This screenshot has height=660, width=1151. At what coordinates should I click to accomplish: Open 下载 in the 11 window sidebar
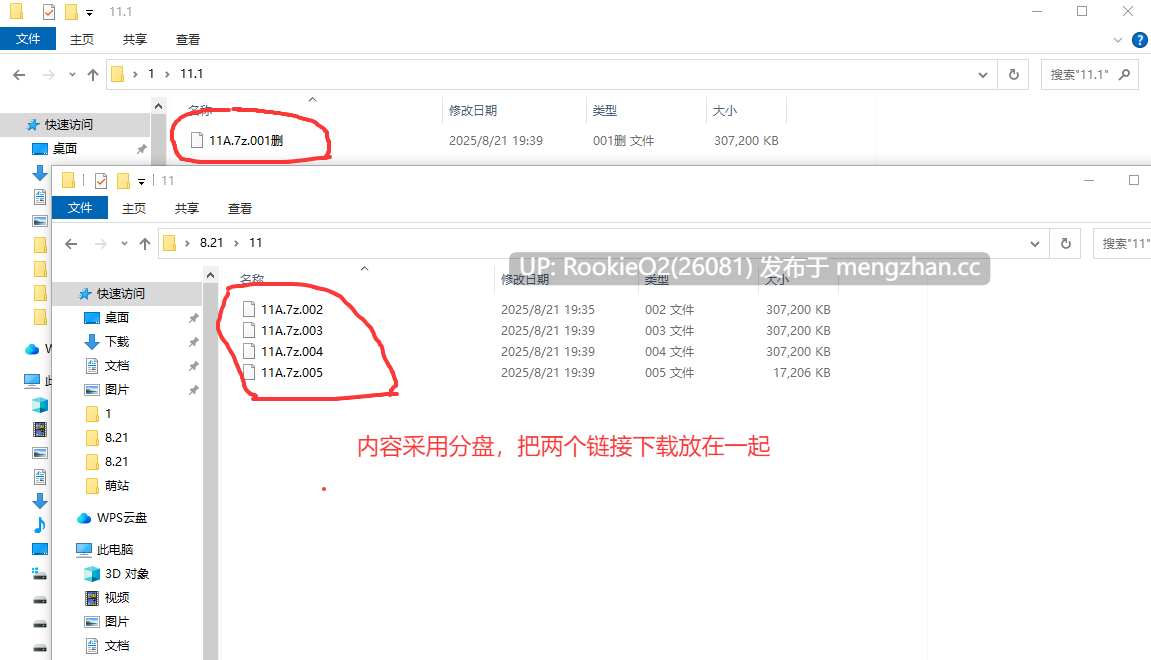[x=117, y=341]
